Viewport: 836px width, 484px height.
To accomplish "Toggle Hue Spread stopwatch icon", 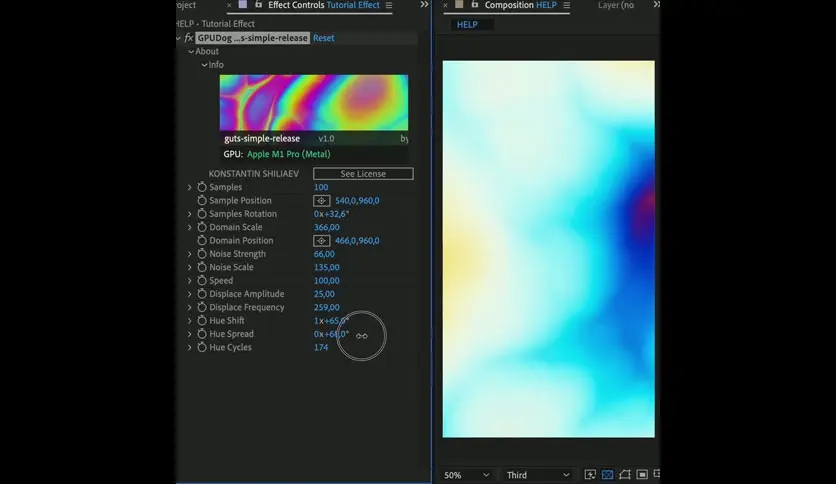I will pyautogui.click(x=202, y=334).
